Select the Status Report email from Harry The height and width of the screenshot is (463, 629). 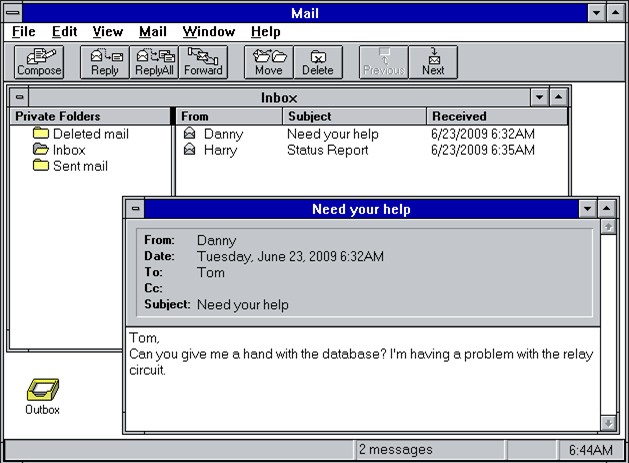click(x=327, y=150)
